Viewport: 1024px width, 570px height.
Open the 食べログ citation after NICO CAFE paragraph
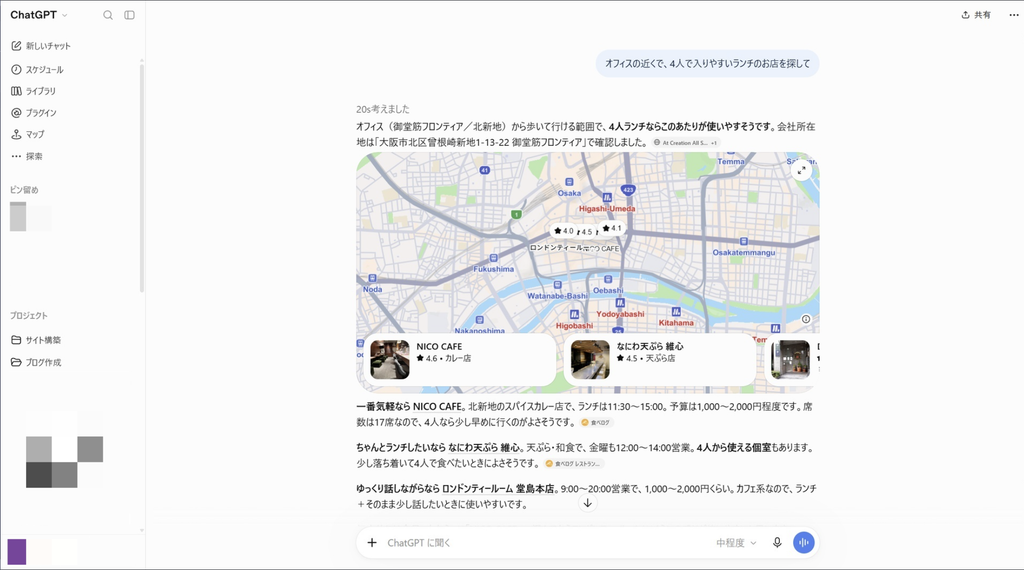(x=596, y=422)
